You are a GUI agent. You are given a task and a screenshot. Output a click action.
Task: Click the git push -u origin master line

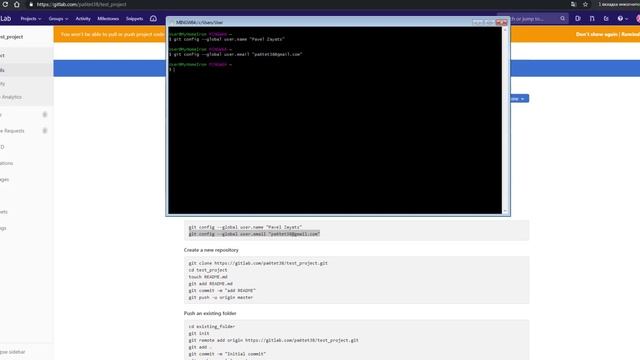[x=220, y=298]
